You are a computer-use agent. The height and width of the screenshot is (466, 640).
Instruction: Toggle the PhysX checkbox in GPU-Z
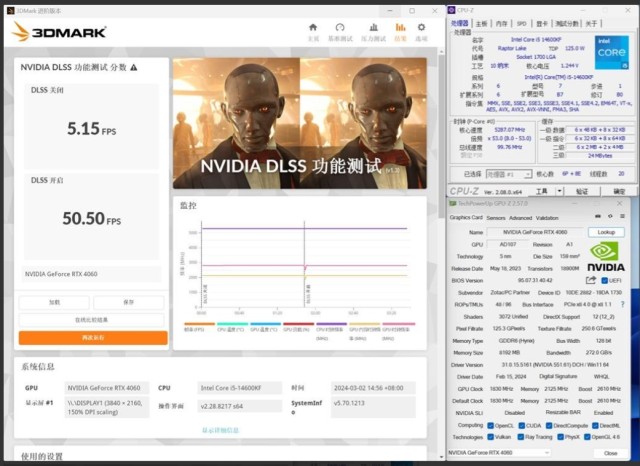[x=561, y=437]
